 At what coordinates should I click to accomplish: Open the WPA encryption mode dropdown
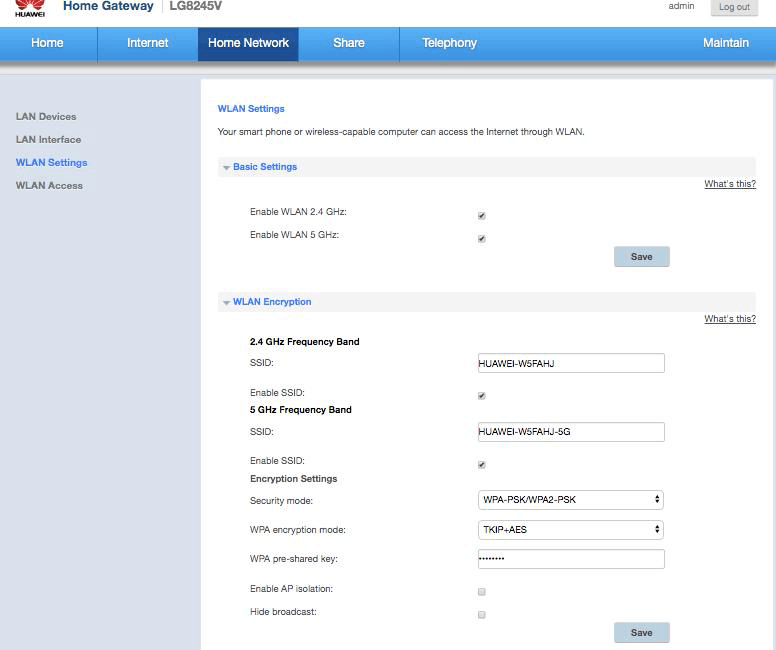pyautogui.click(x=571, y=529)
